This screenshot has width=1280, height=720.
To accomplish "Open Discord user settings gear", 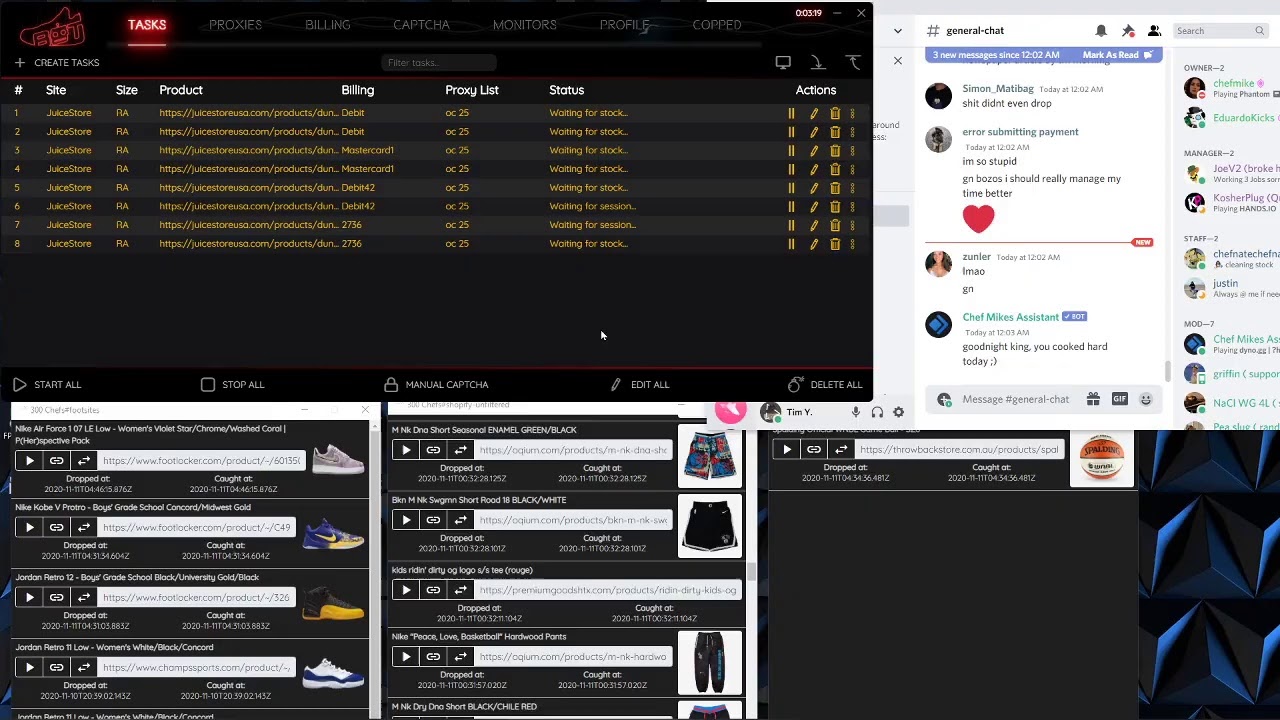I will pyautogui.click(x=898, y=412).
